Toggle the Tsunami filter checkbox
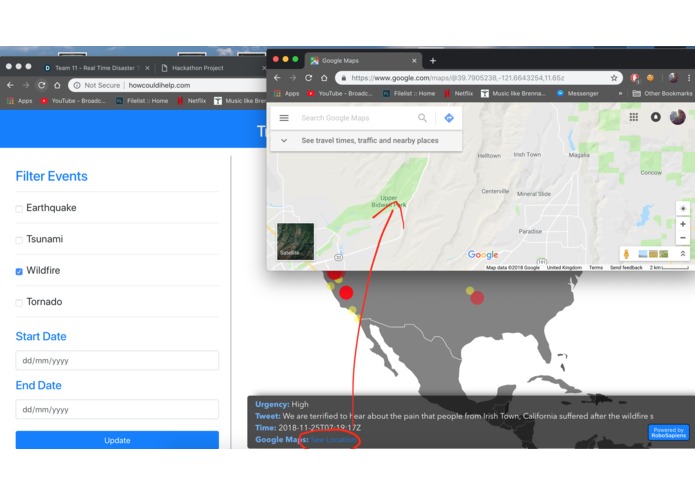The image size is (695, 494). pos(19,240)
